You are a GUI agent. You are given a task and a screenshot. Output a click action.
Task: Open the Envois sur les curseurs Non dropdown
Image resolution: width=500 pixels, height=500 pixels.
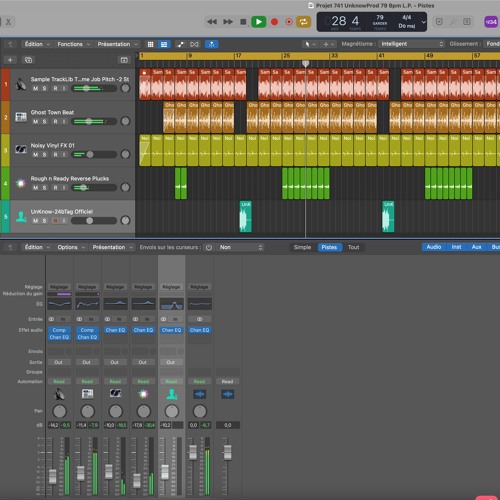point(241,247)
